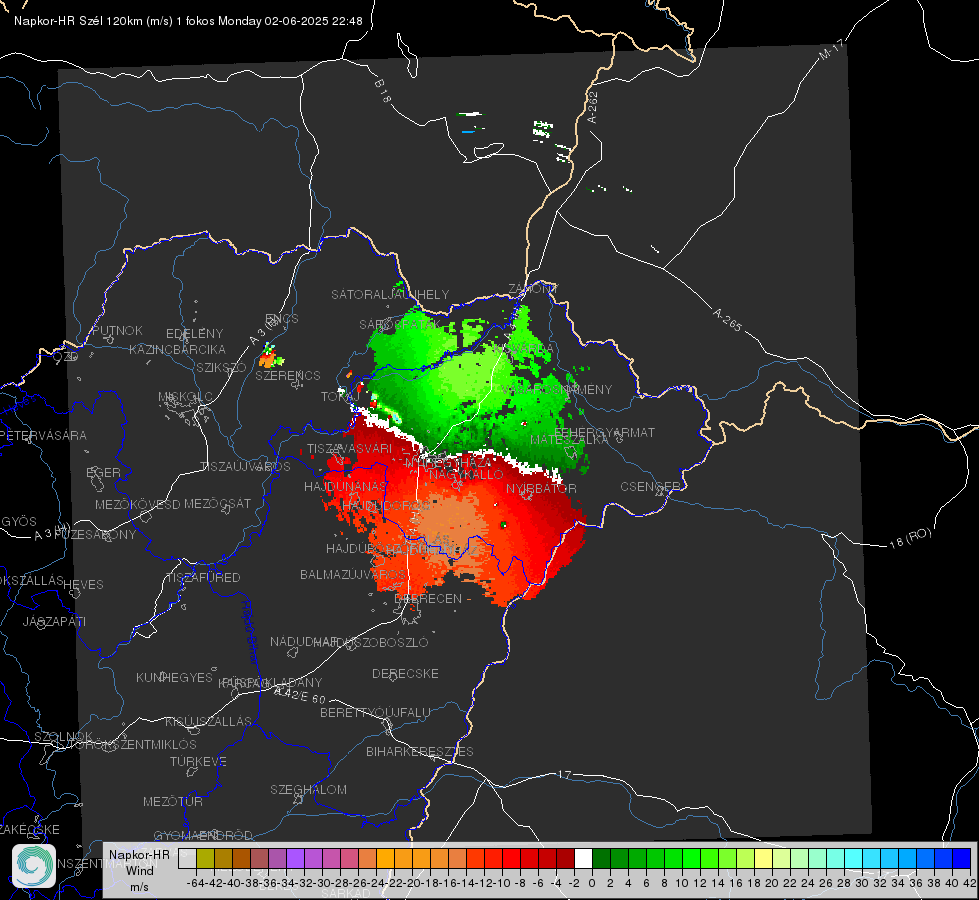Click the MEZŐCSÁT city label
The height and width of the screenshot is (900, 979).
click(217, 503)
